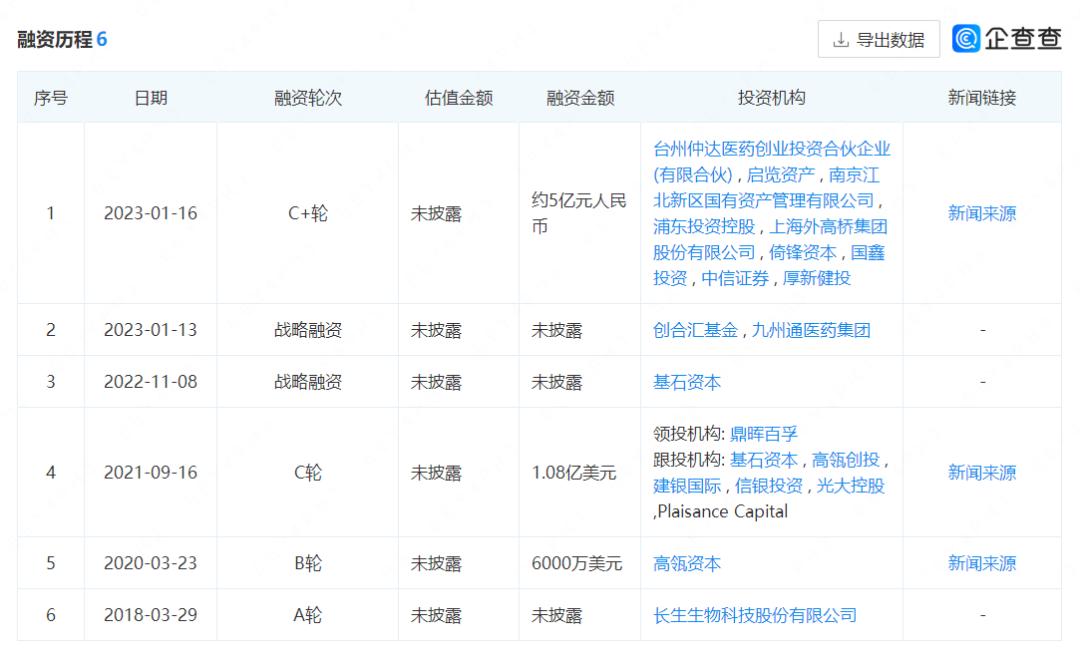Click the B轮 round cell

308,564
